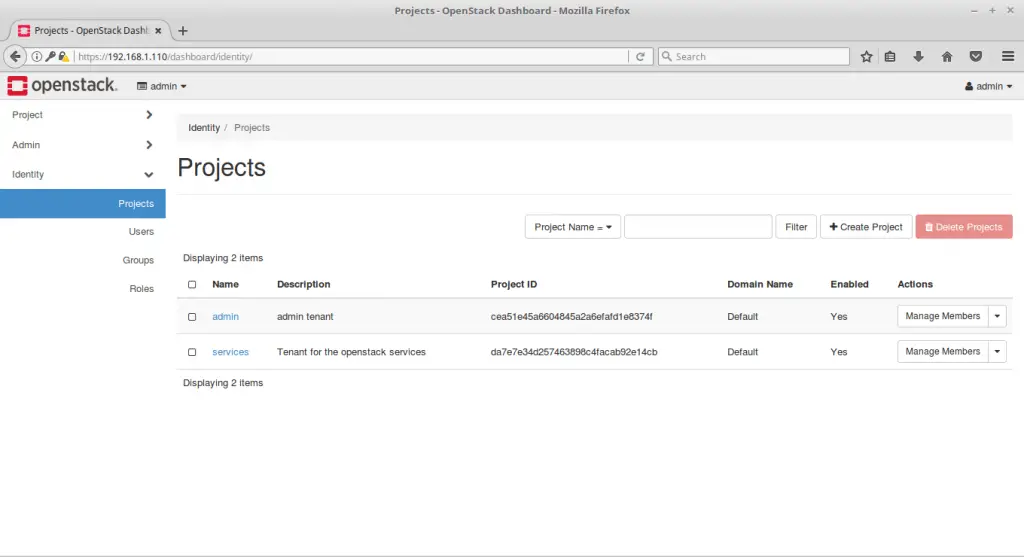Screen dimensions: 1024x557
Task: Select project ID da7e7e34d257463898c4facab92e14cb
Action: 574,352
